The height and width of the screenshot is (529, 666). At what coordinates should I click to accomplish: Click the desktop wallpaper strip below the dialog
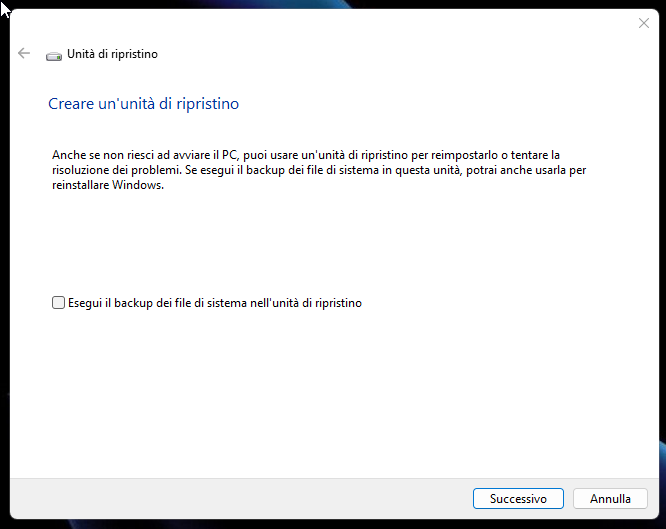tap(330, 524)
